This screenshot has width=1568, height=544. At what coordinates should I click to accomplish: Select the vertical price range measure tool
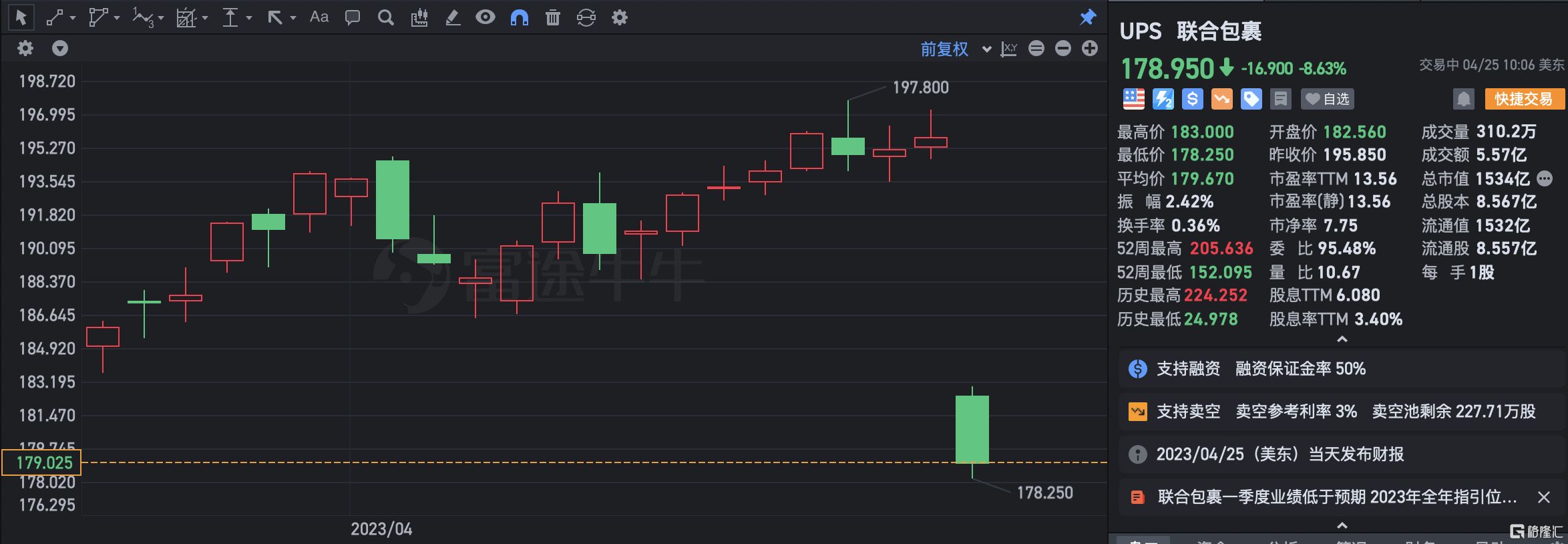(230, 17)
